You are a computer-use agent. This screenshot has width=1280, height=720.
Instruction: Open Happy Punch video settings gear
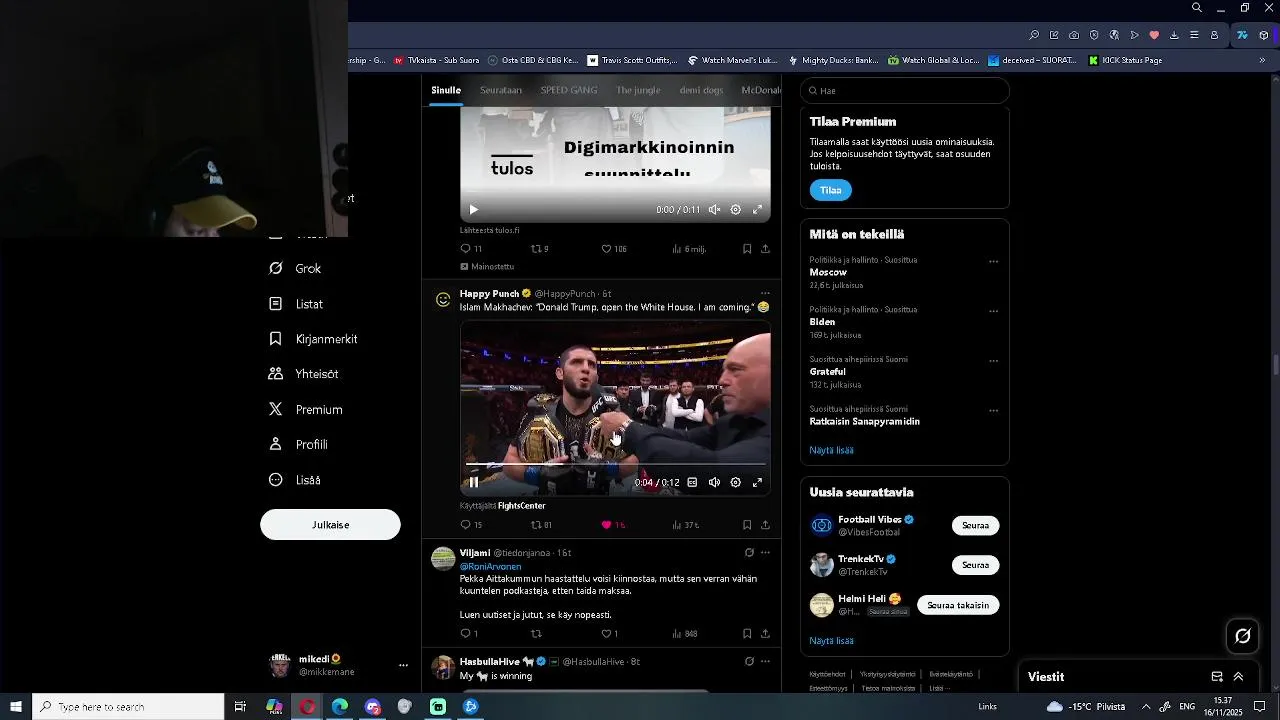pos(736,482)
